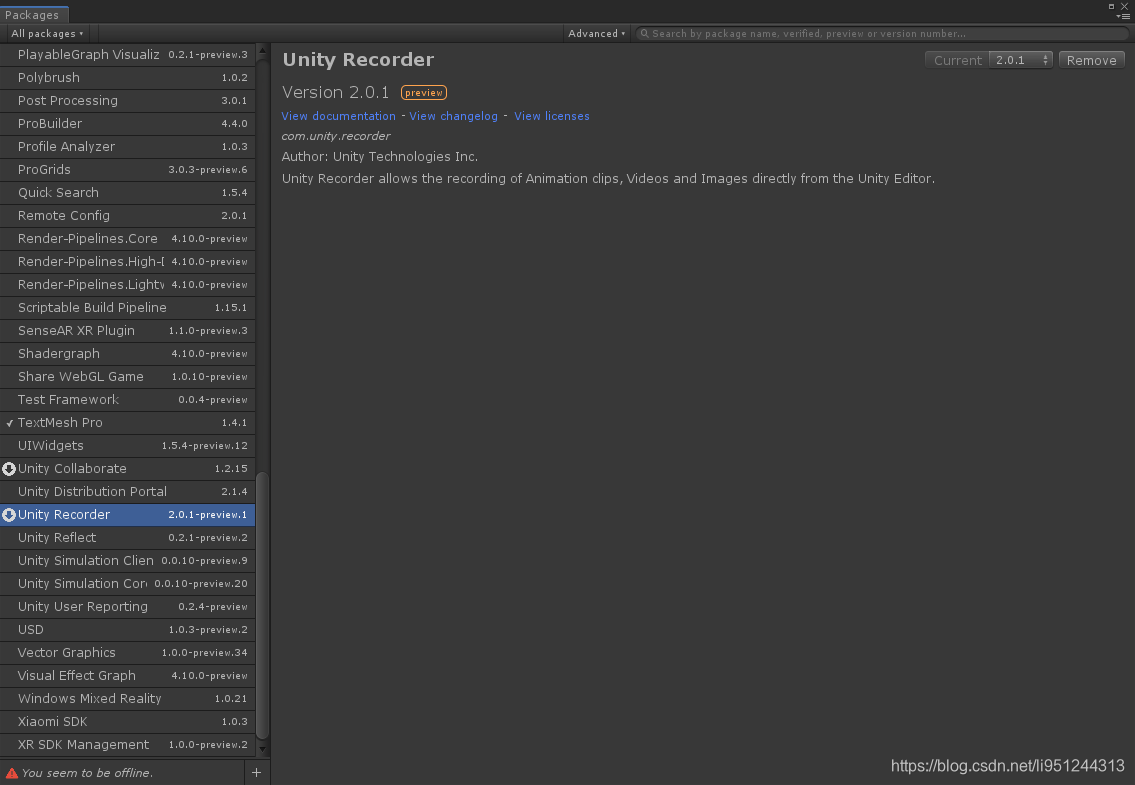This screenshot has width=1135, height=785.
Task: Select Xiaomi SDK package
Action: coord(127,721)
